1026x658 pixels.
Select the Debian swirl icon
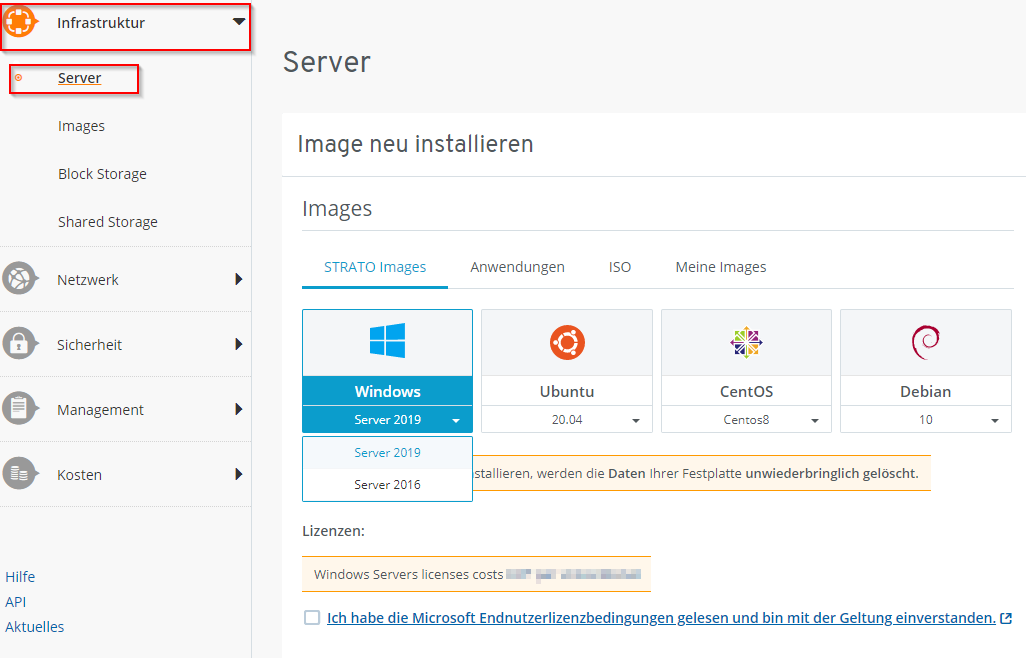(925, 342)
